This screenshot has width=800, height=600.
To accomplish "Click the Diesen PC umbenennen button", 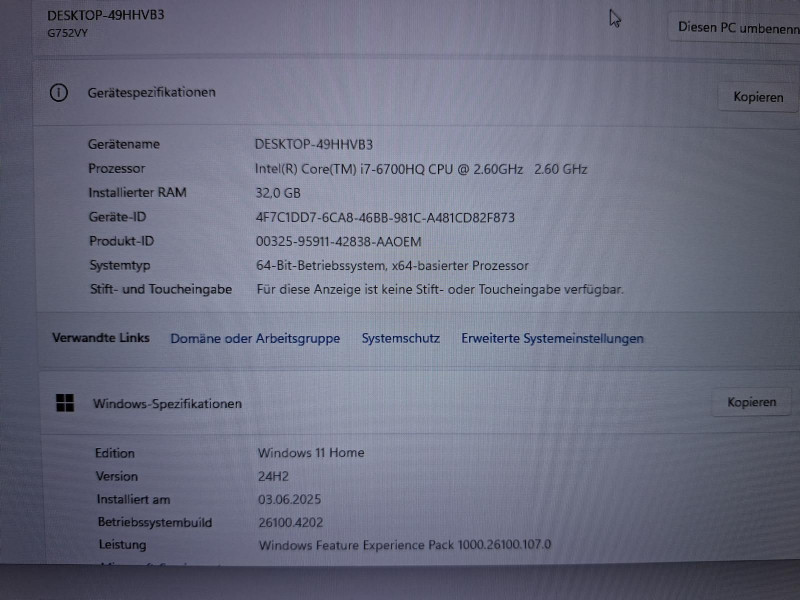I will pyautogui.click(x=735, y=27).
